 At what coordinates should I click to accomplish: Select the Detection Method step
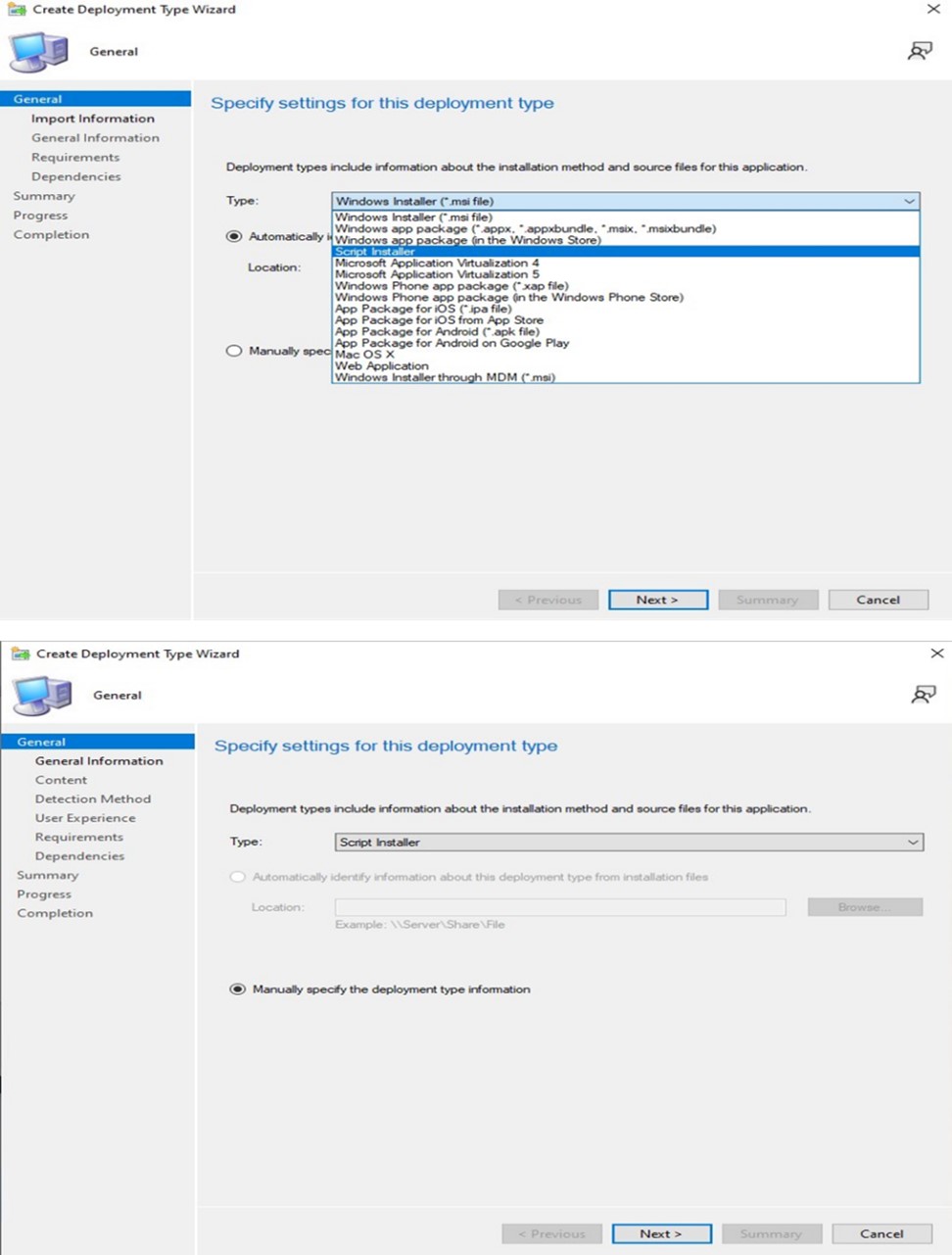[x=92, y=798]
